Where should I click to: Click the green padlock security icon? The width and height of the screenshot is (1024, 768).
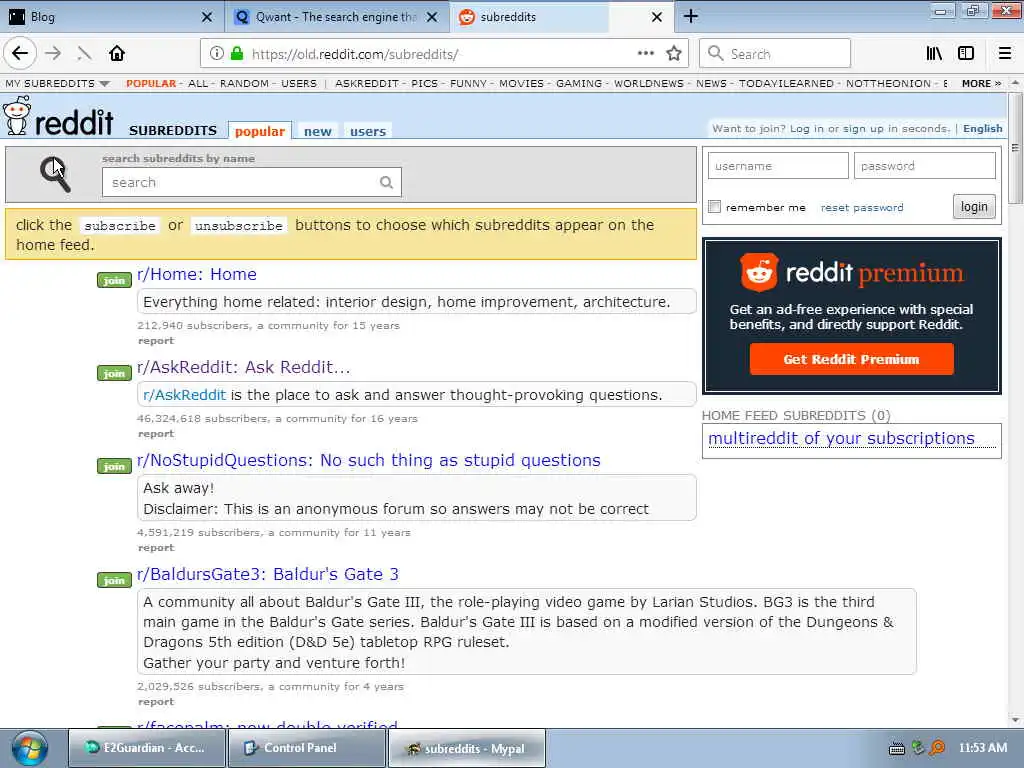click(237, 54)
